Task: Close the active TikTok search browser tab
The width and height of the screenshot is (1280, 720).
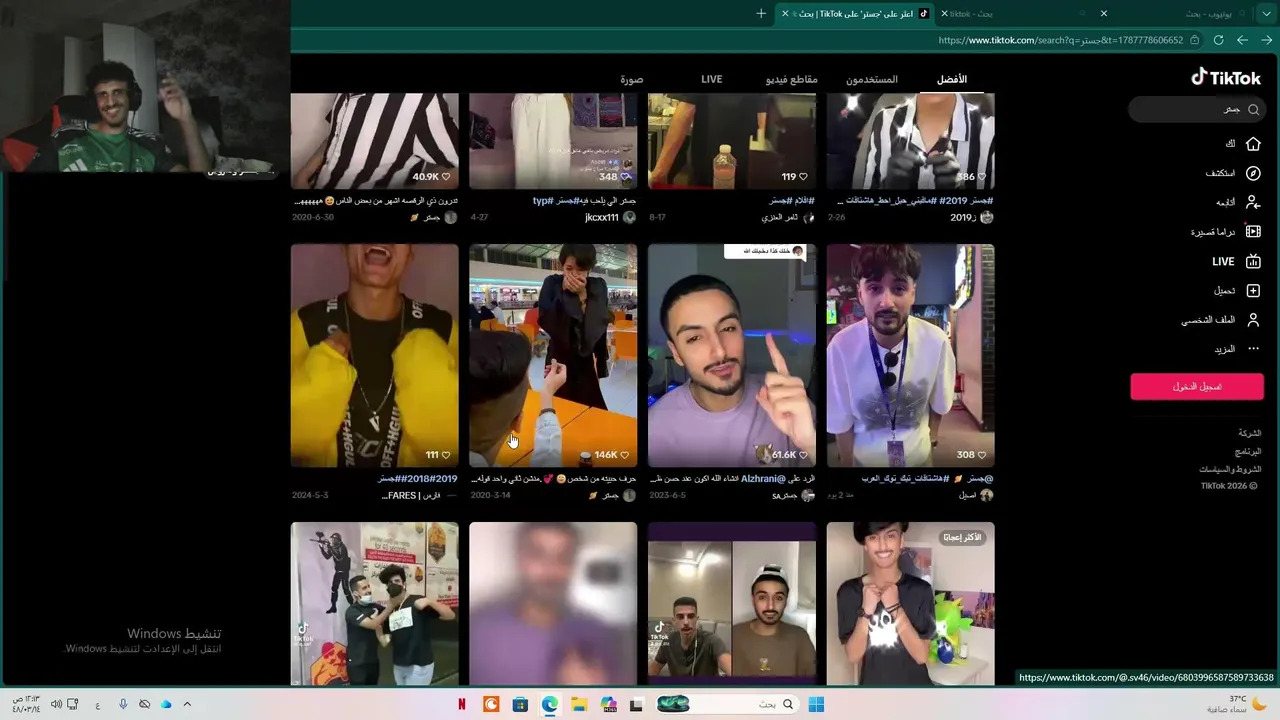Action: pos(785,14)
